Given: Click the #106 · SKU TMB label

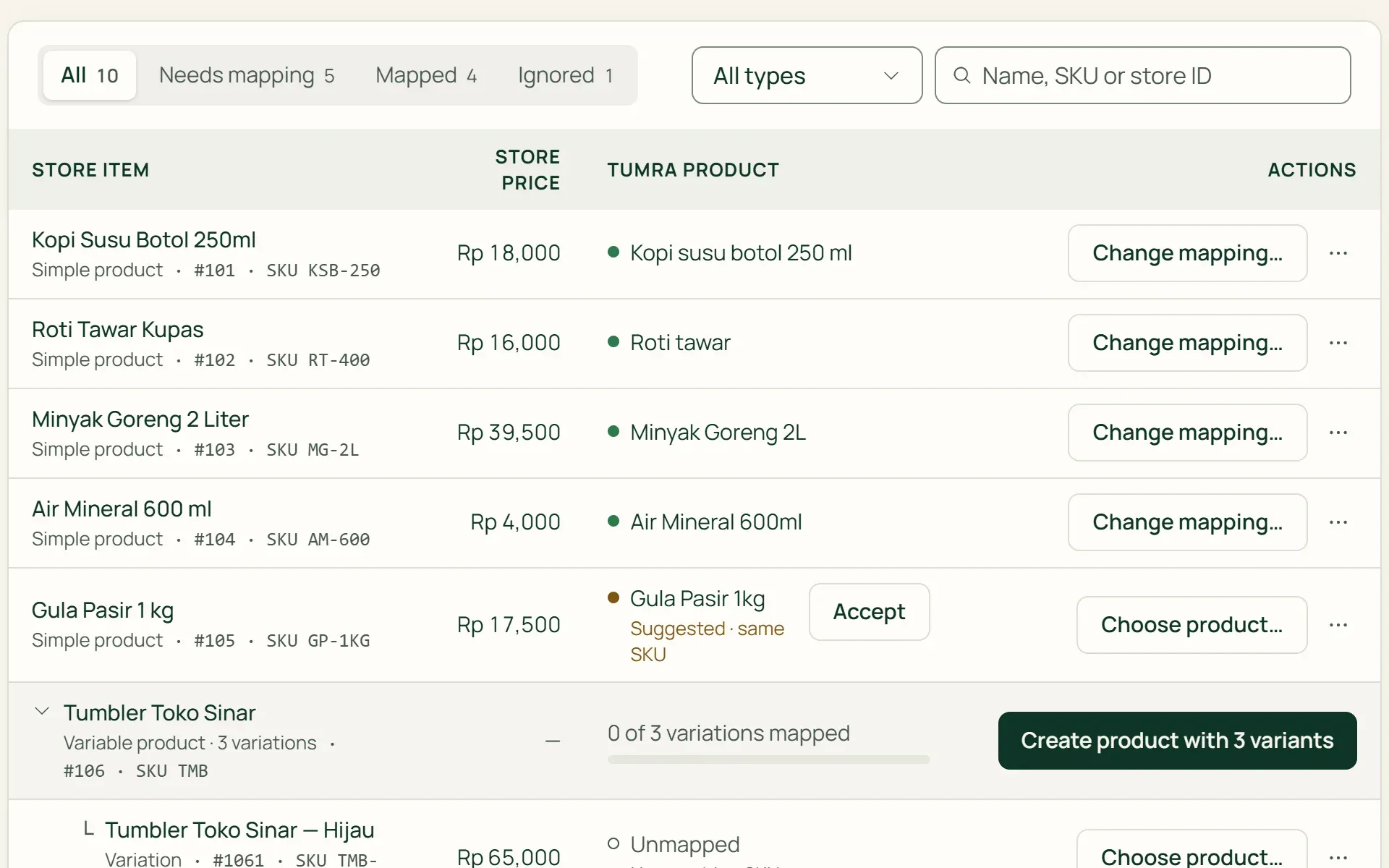Looking at the screenshot, I should pyautogui.click(x=136, y=771).
